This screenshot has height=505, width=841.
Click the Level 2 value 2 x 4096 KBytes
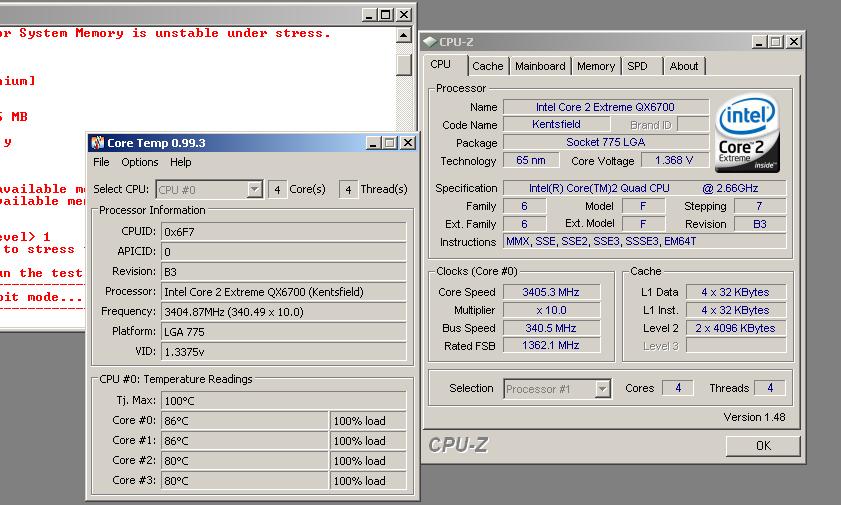click(x=735, y=328)
